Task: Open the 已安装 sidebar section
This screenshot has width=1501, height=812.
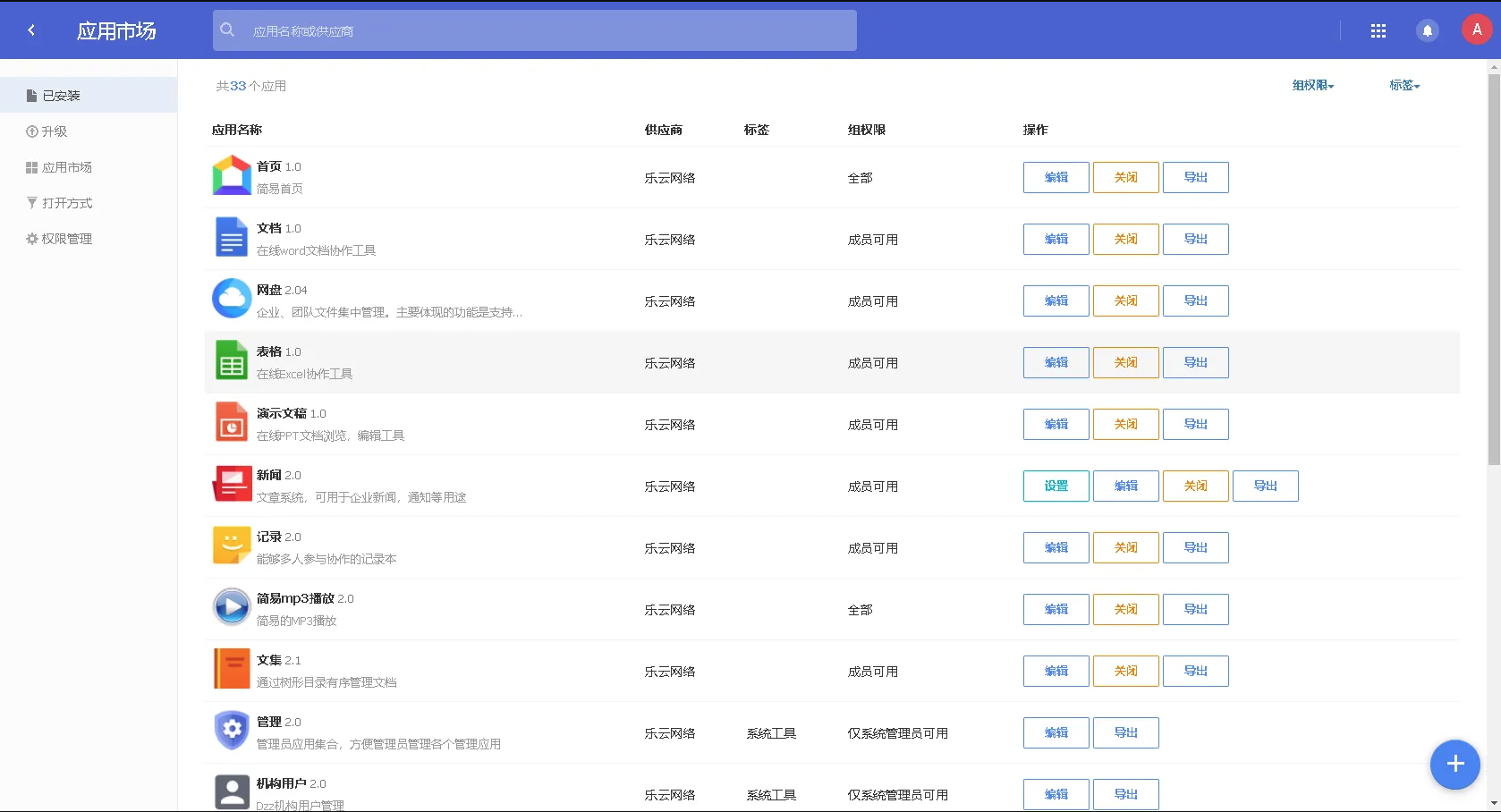Action: 89,95
